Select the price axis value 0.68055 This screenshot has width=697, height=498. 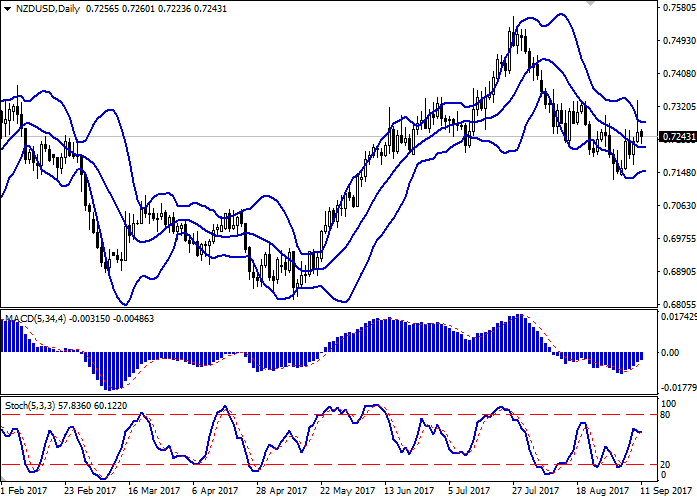[x=680, y=305]
